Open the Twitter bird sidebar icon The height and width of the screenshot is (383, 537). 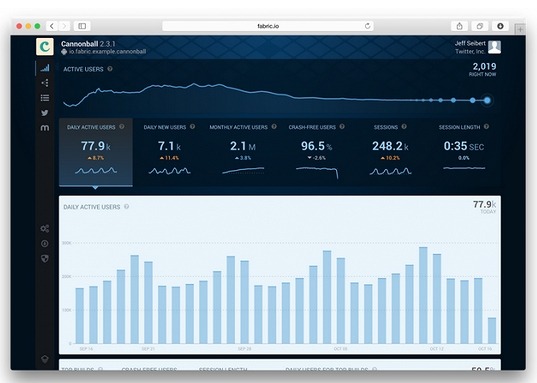coord(45,113)
